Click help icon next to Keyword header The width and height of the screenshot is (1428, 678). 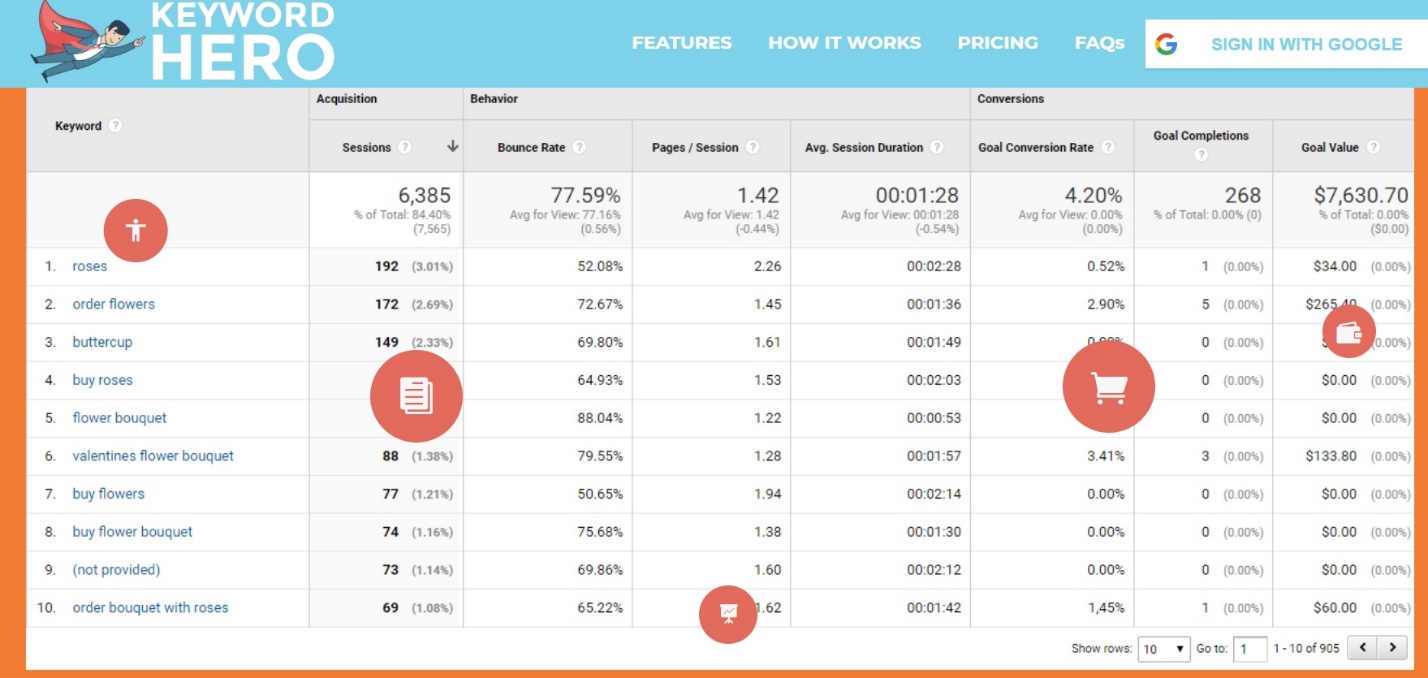coord(115,126)
